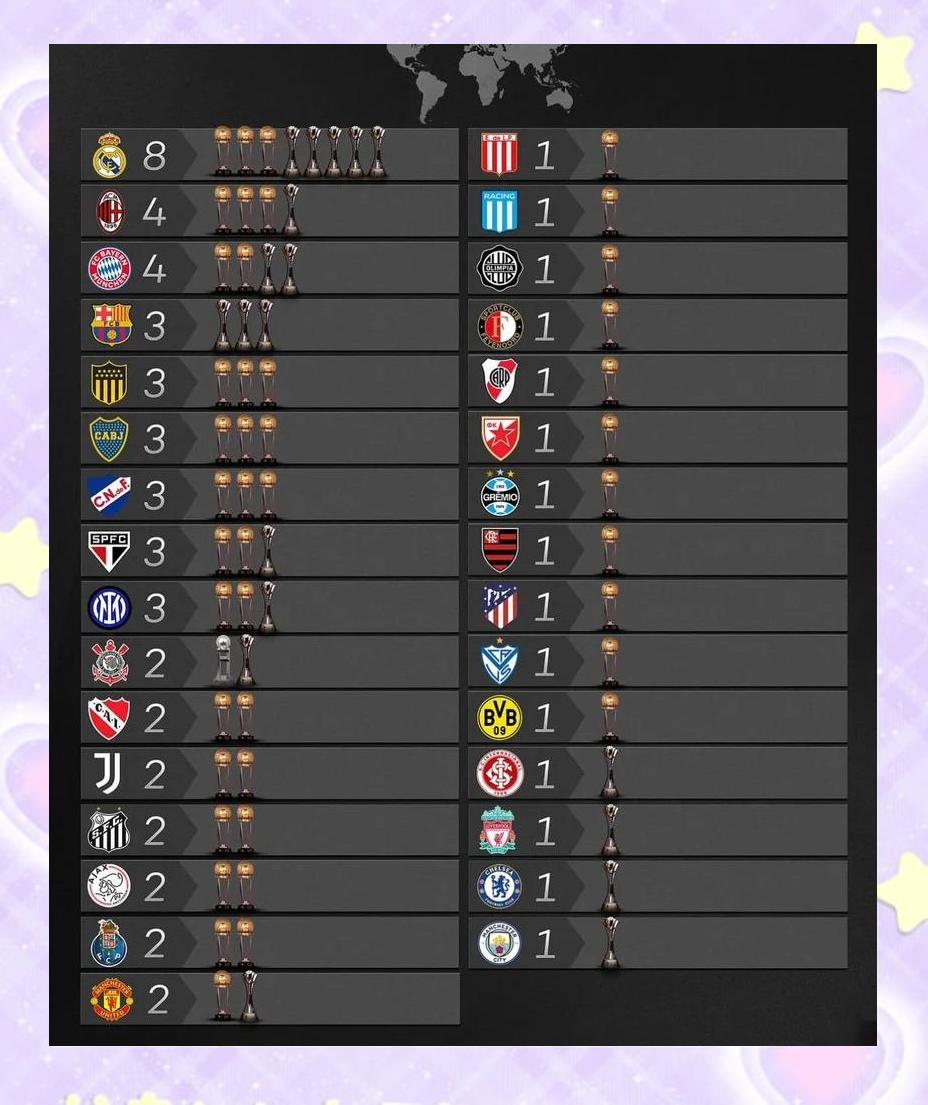Click the Liverpool crest

pyautogui.click(x=498, y=830)
